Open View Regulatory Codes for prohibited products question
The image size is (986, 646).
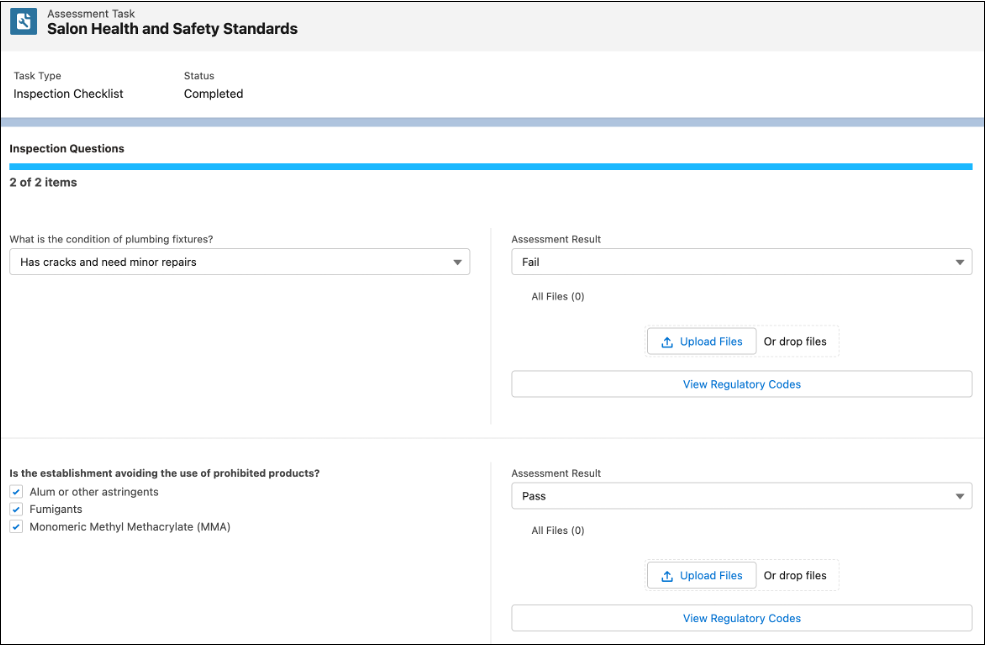tap(741, 618)
